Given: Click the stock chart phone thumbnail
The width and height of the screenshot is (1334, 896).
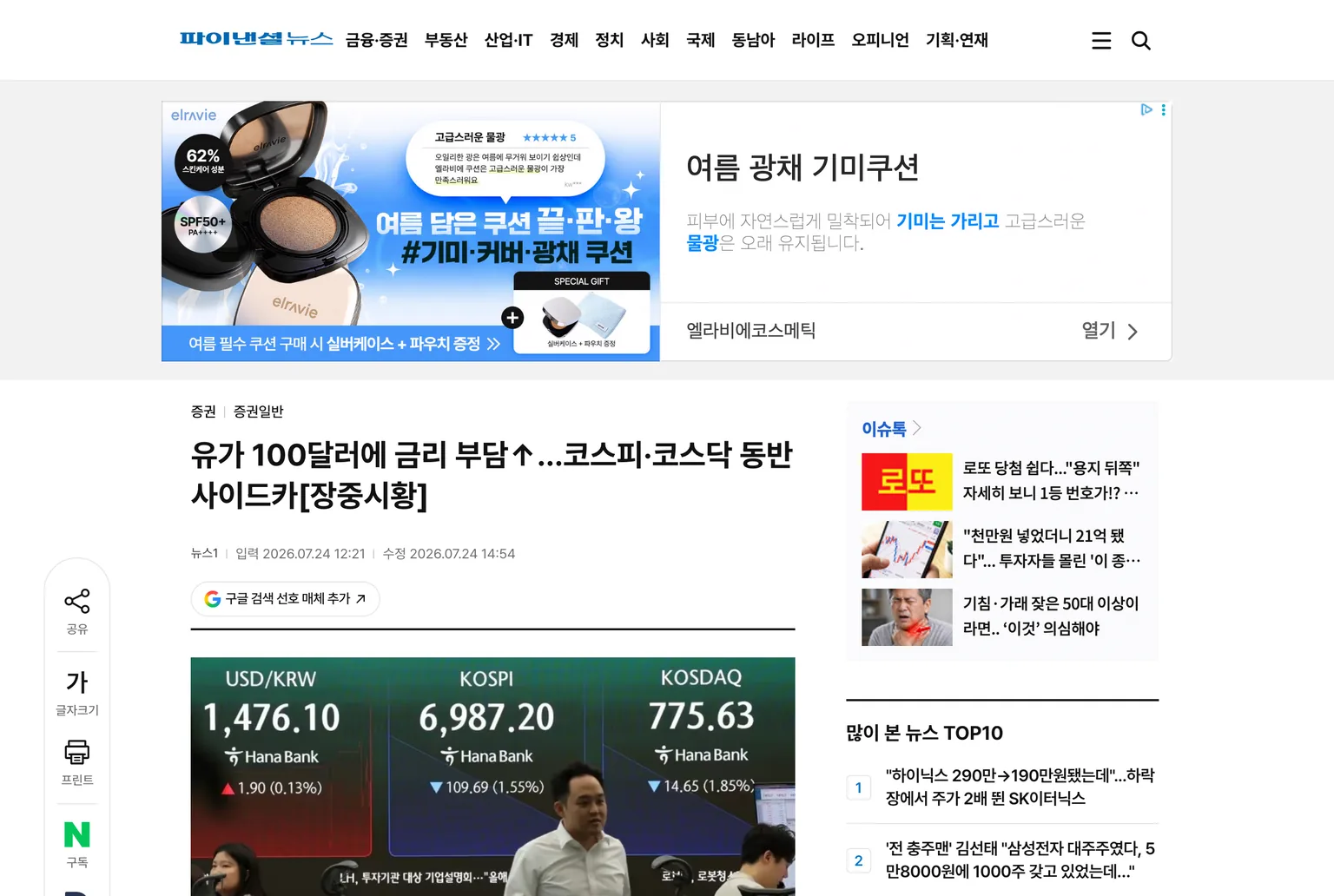Looking at the screenshot, I should point(907,550).
